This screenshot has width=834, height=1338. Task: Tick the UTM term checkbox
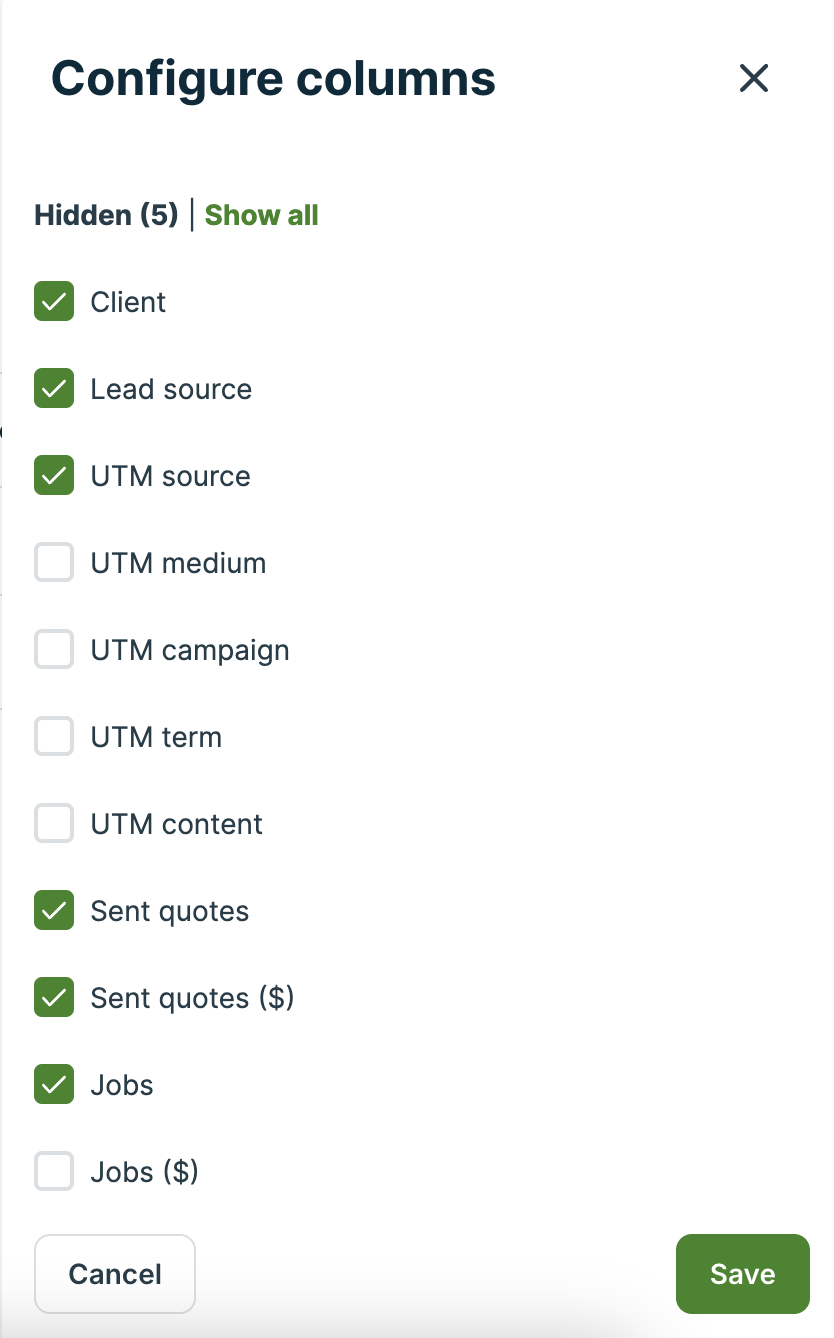click(x=54, y=737)
